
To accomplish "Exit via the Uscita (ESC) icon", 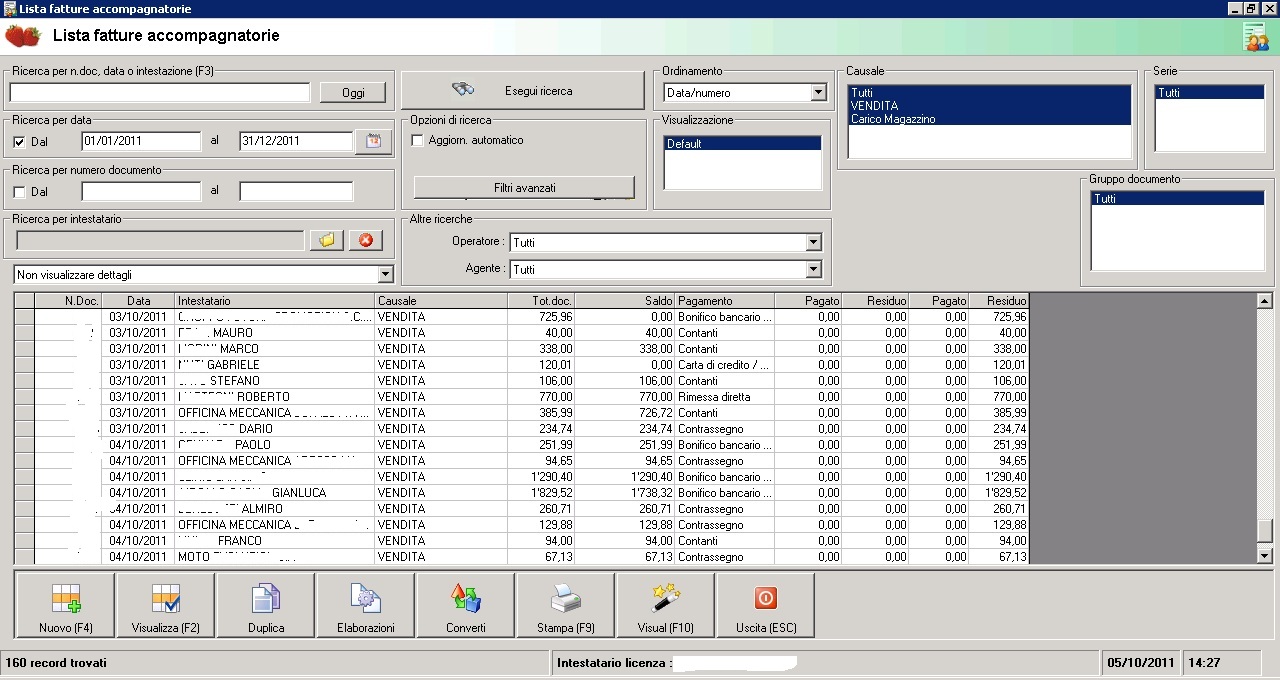I will point(765,600).
